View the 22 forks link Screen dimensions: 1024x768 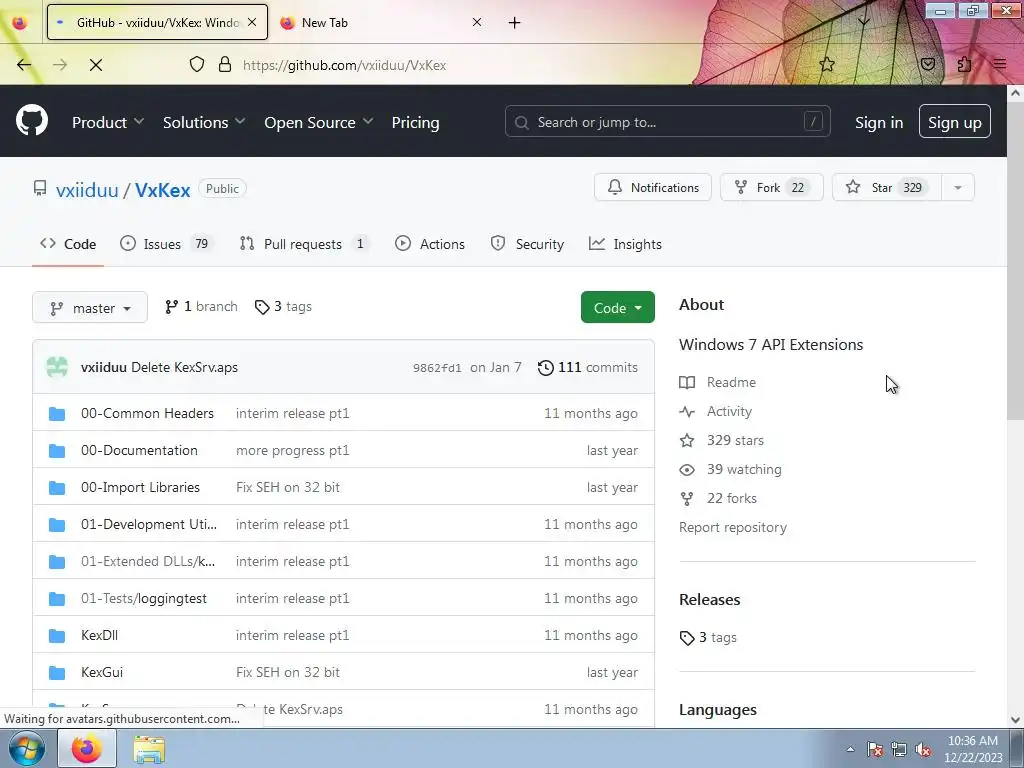718,498
